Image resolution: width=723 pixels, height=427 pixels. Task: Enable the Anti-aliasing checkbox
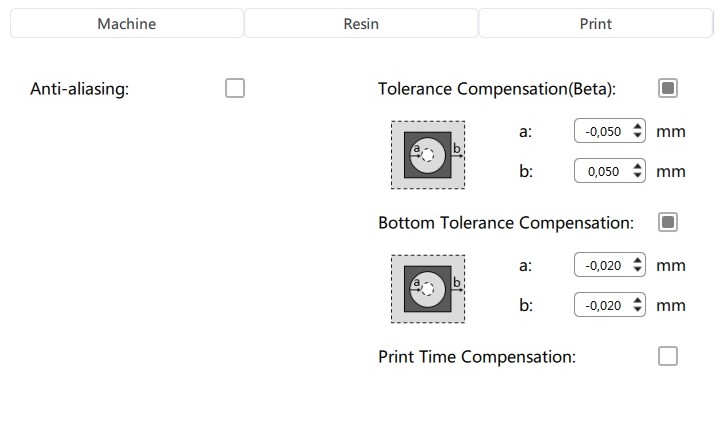(235, 88)
